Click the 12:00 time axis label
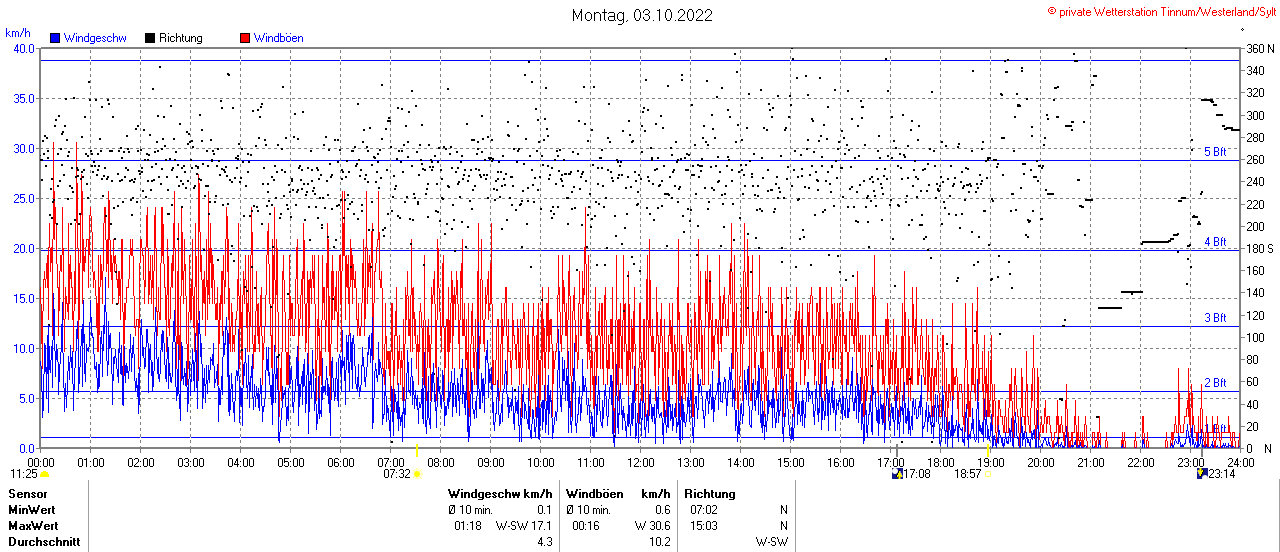Viewport: 1280px width, 552px height. (640, 463)
